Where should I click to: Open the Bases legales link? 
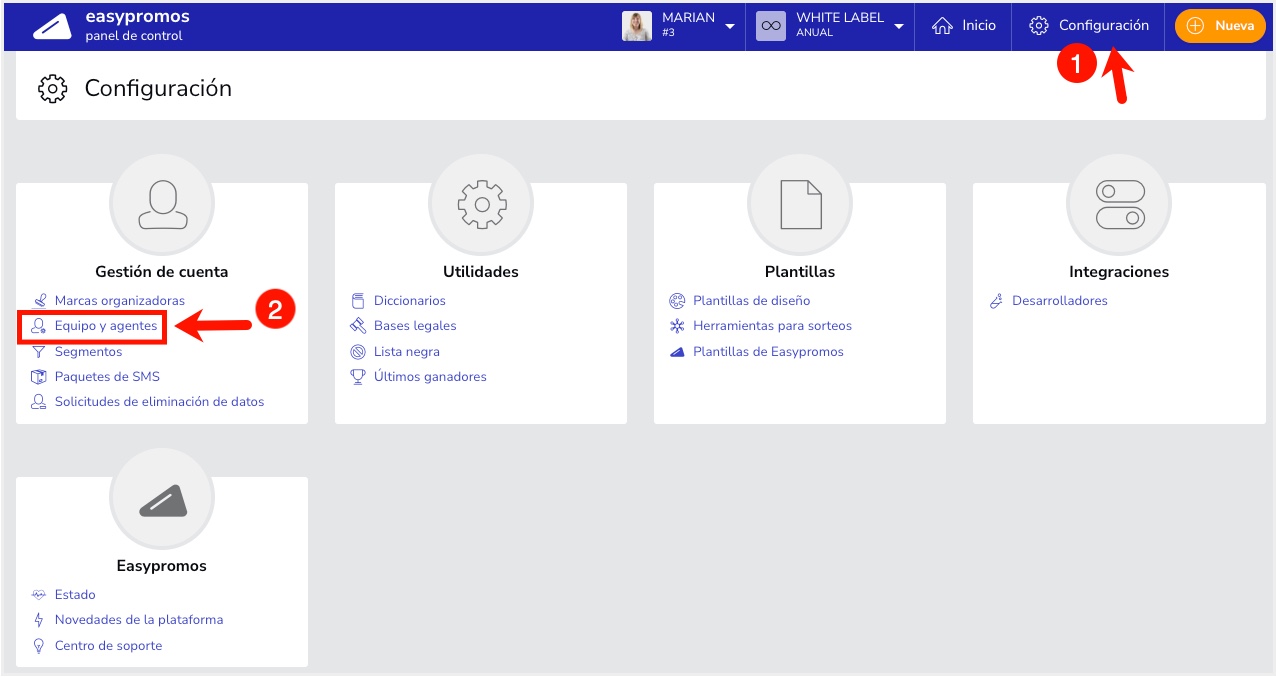(415, 326)
